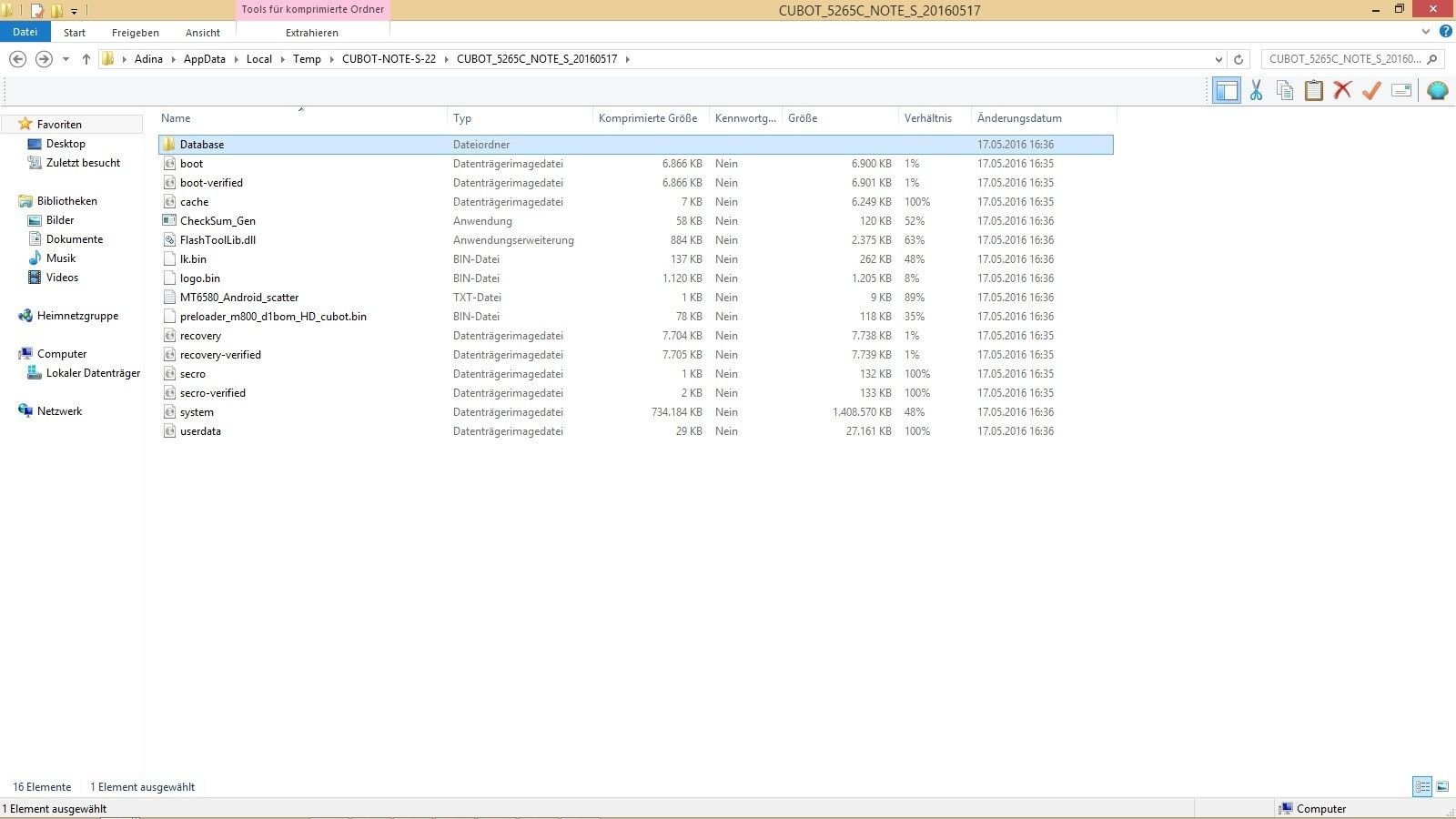This screenshot has height=819, width=1456.
Task: Click Local in the breadcrumb path
Action: pyautogui.click(x=259, y=59)
